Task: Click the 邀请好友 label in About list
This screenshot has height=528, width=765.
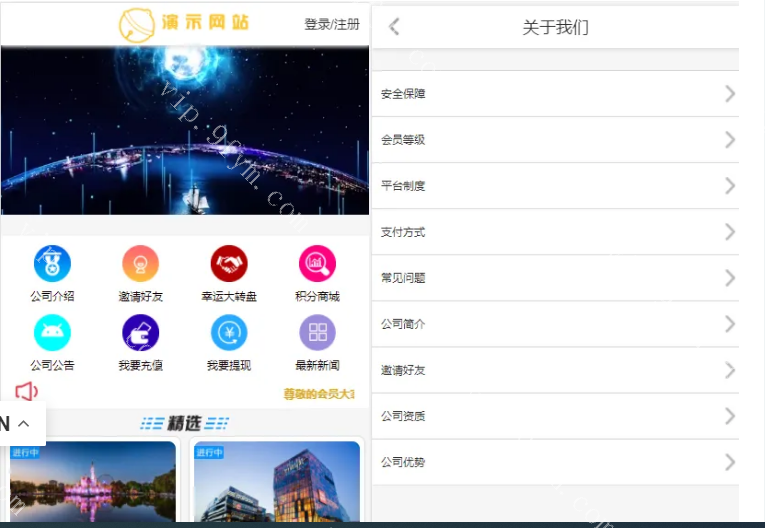Action: (403, 370)
